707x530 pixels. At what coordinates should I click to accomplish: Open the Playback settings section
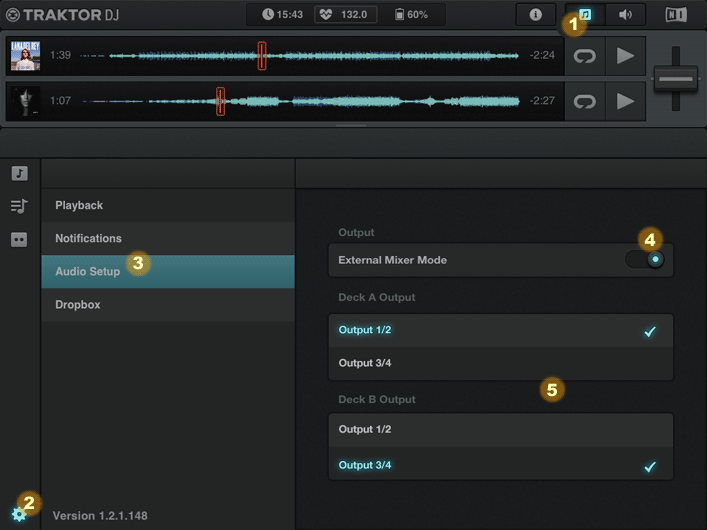point(168,205)
